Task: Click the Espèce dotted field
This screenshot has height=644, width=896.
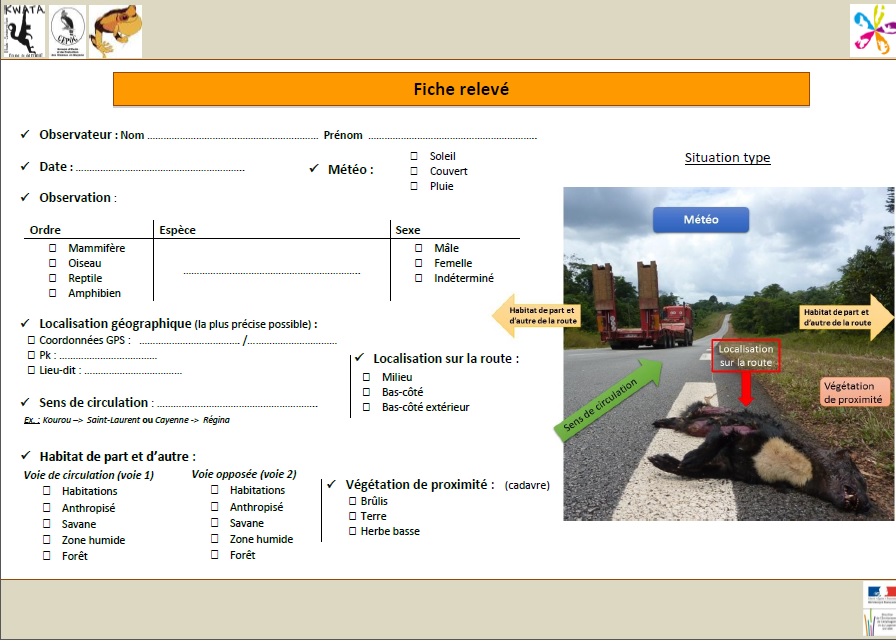Action: pyautogui.click(x=272, y=272)
